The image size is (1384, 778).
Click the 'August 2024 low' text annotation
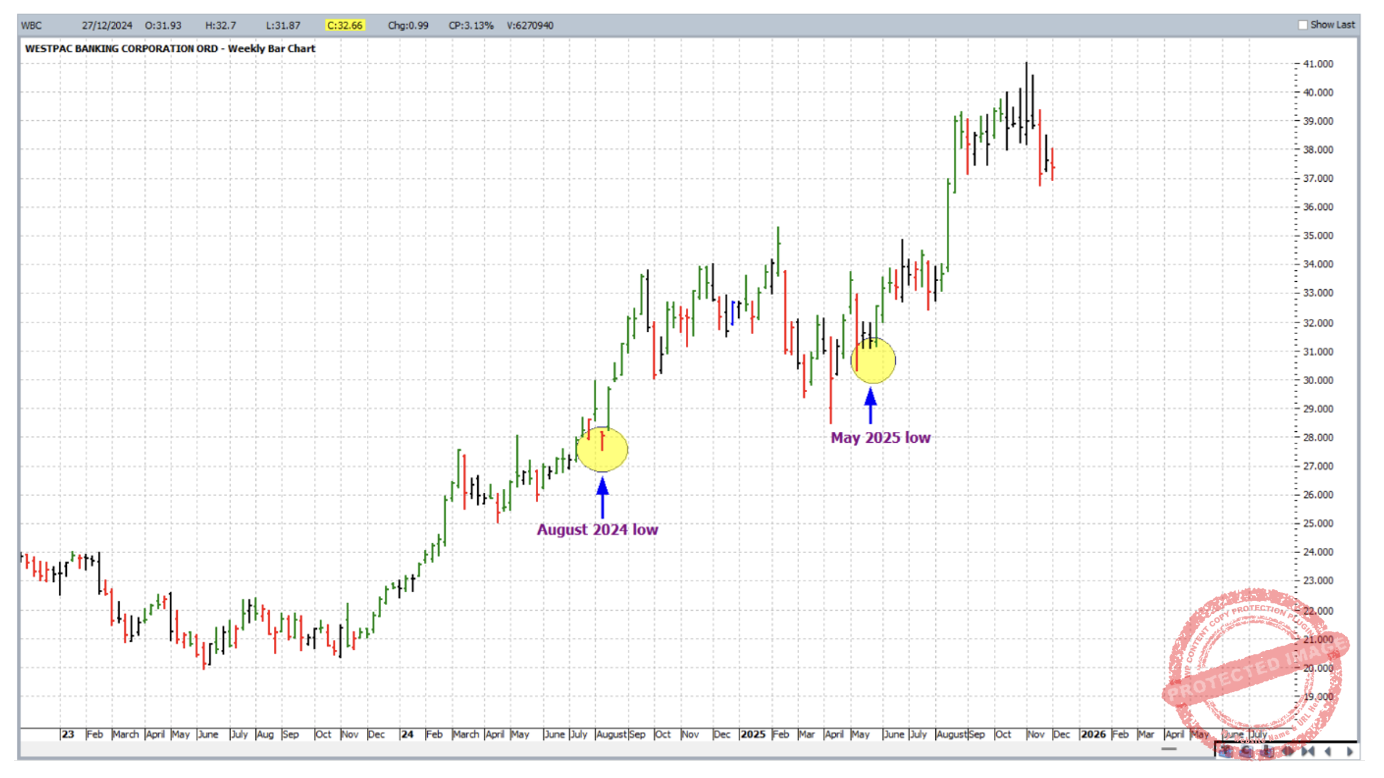tap(597, 529)
